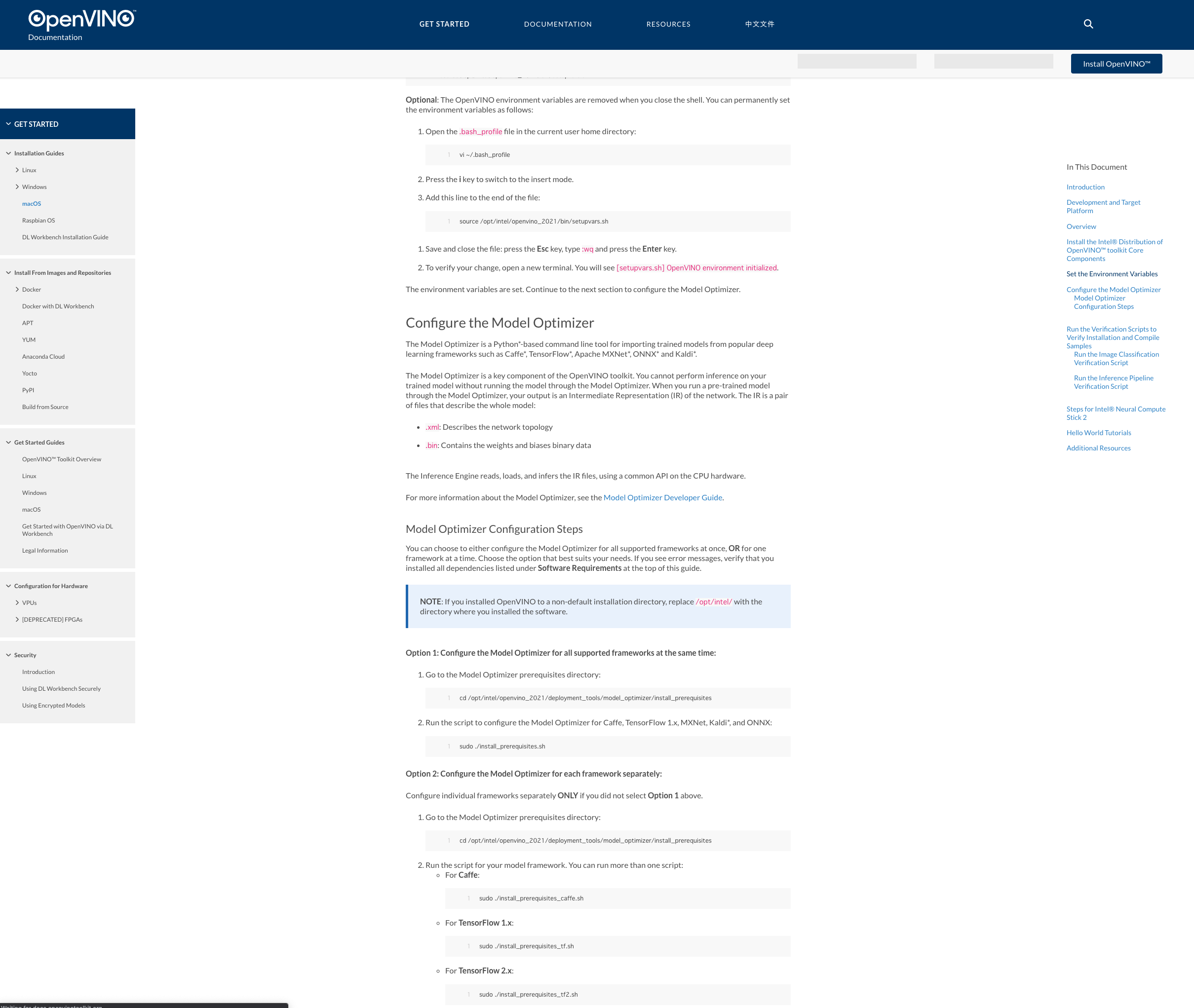Open Anaconda Cloud install page
The height and width of the screenshot is (1008, 1194).
pyautogui.click(x=43, y=357)
